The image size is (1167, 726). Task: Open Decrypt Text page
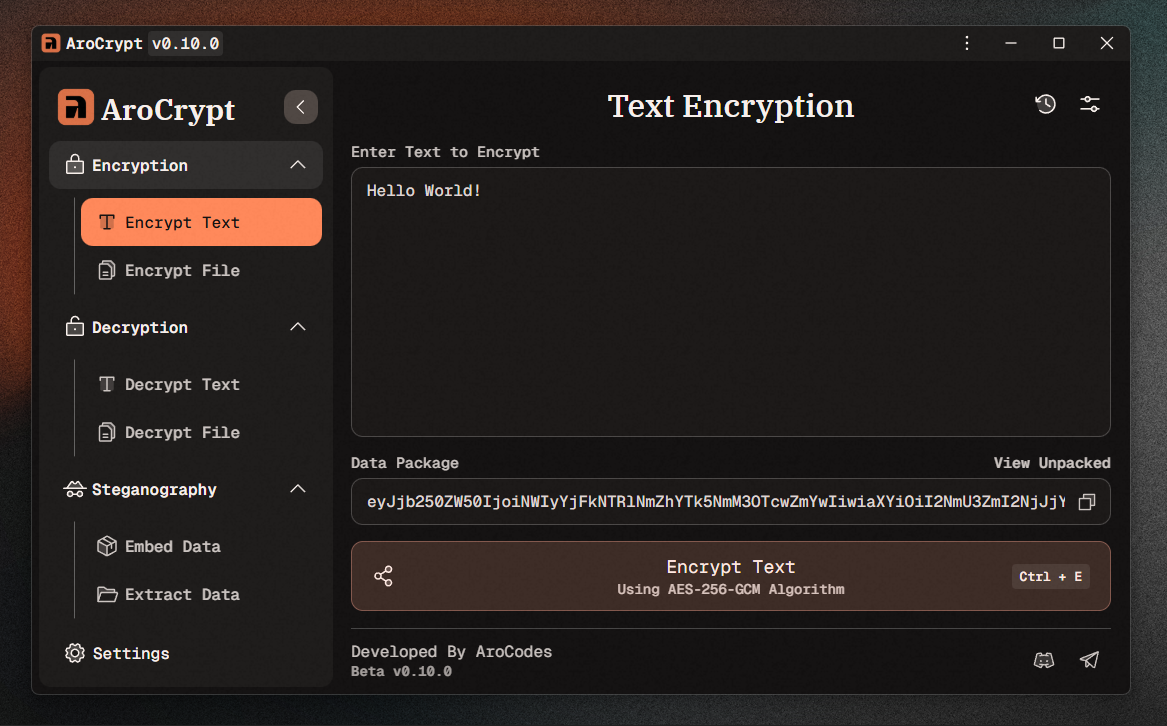[202, 384]
